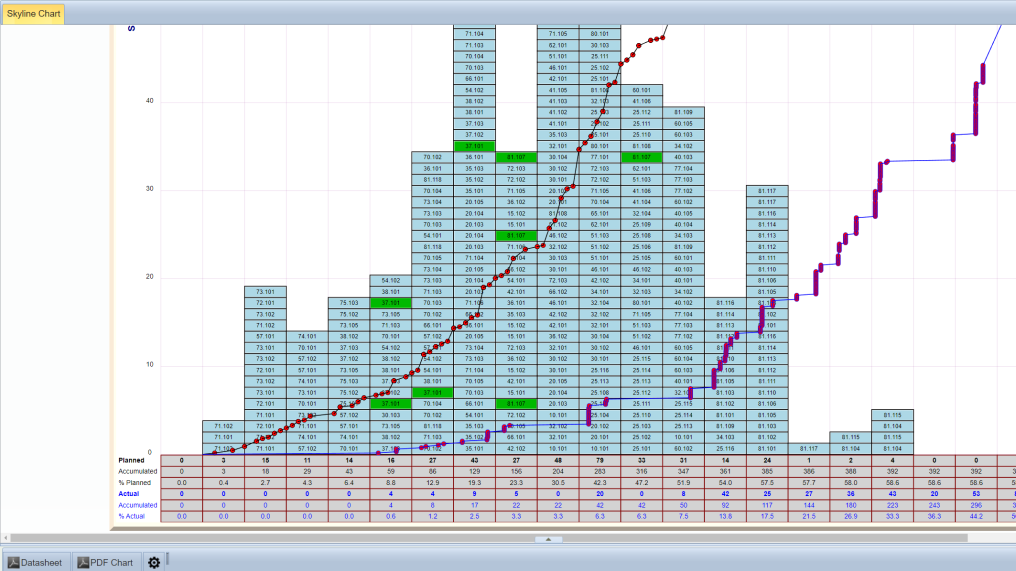Select Planned row value '16'
The height and width of the screenshot is (571, 1016).
391,460
